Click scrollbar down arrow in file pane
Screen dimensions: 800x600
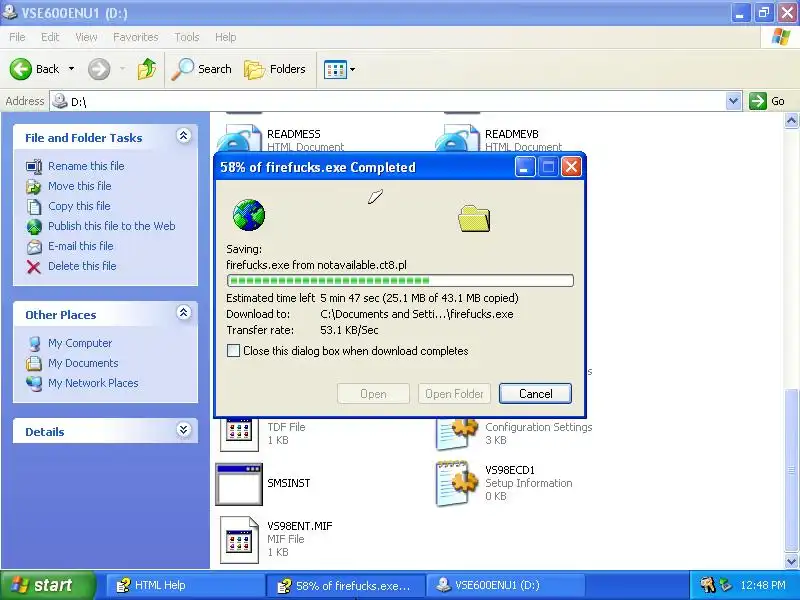click(791, 561)
